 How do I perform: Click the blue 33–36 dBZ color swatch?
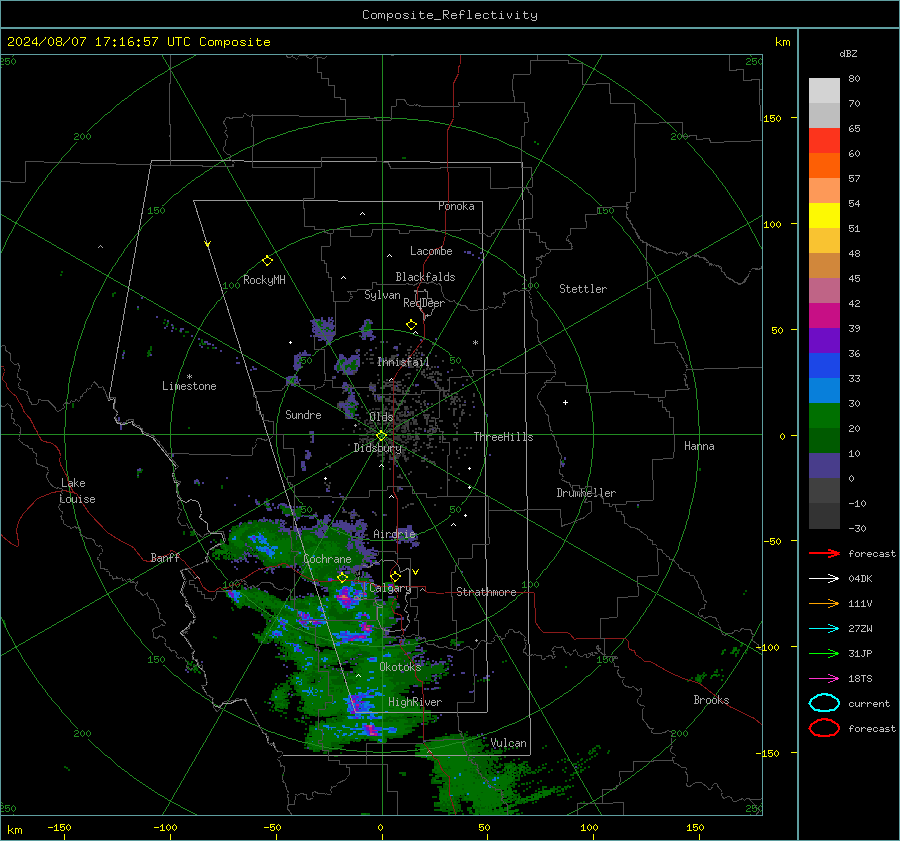tap(824, 366)
